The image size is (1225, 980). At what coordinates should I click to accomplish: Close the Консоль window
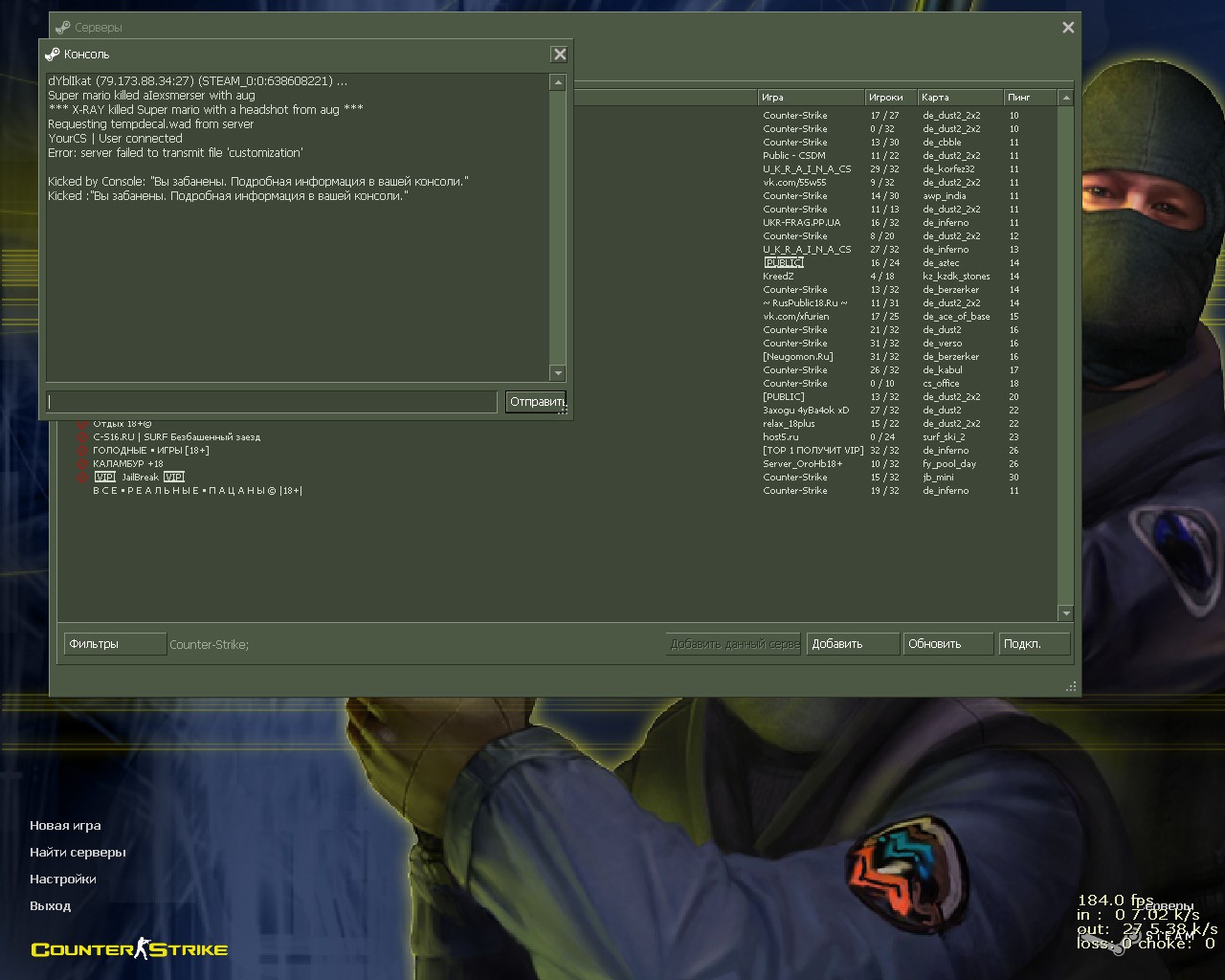[560, 55]
